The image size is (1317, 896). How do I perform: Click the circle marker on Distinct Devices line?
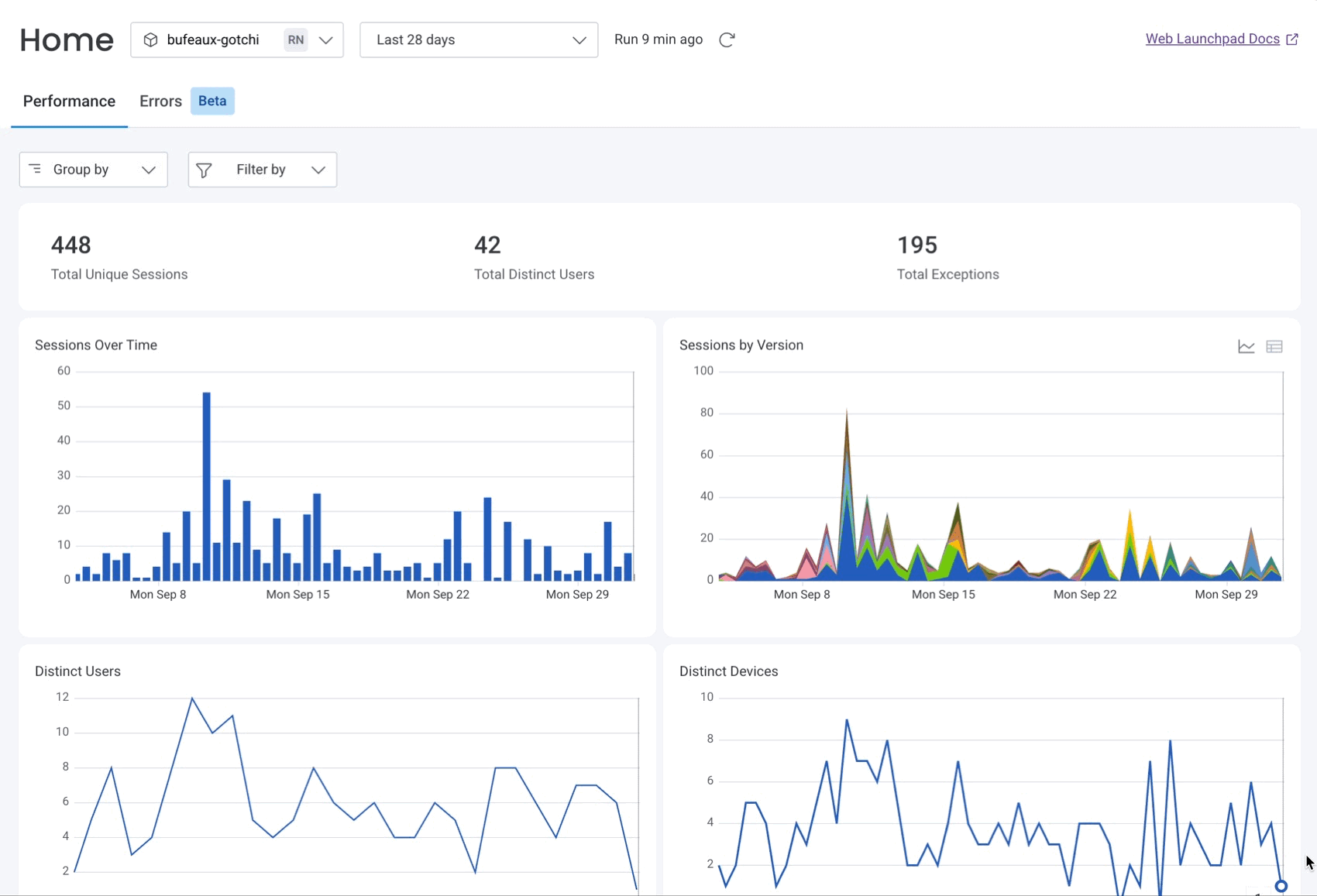click(x=1281, y=886)
